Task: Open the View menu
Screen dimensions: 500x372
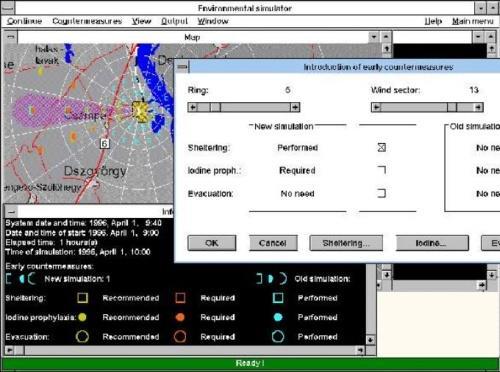Action: pyautogui.click(x=141, y=21)
